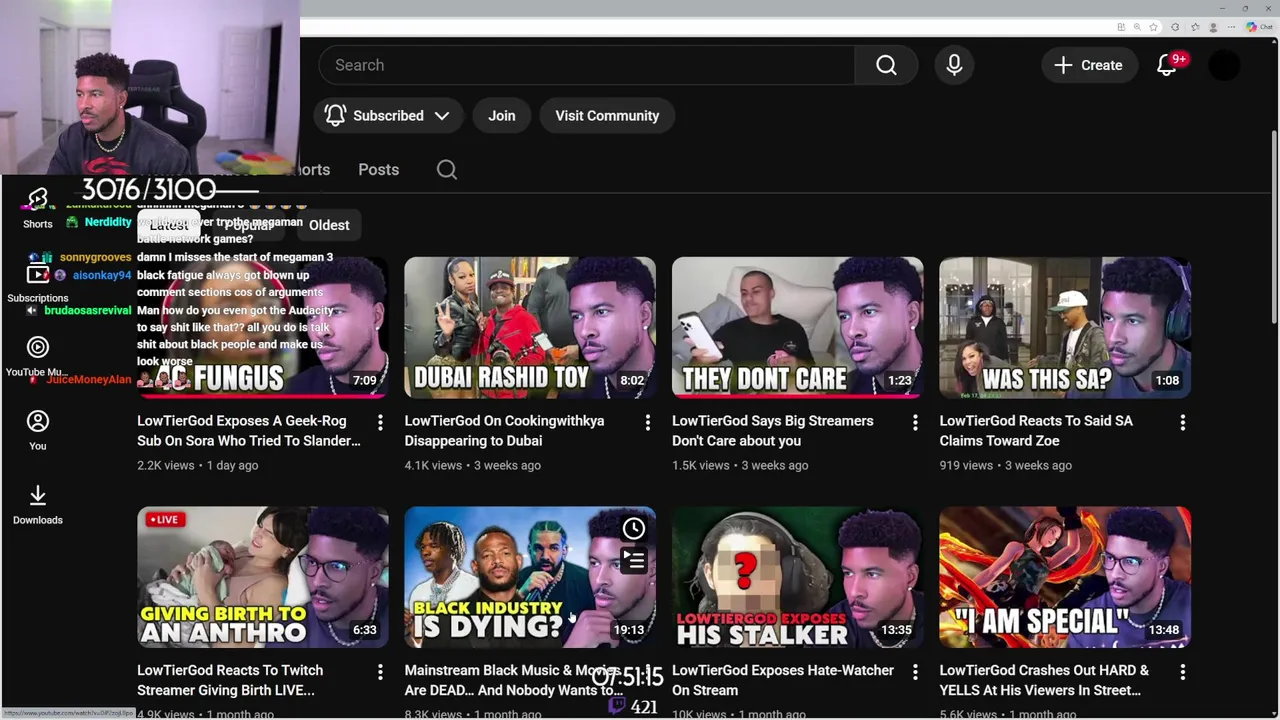Open title 'LowTierGod On Cookingwithkya Disappearing to Dubai'
1280x720 pixels.
point(504,431)
